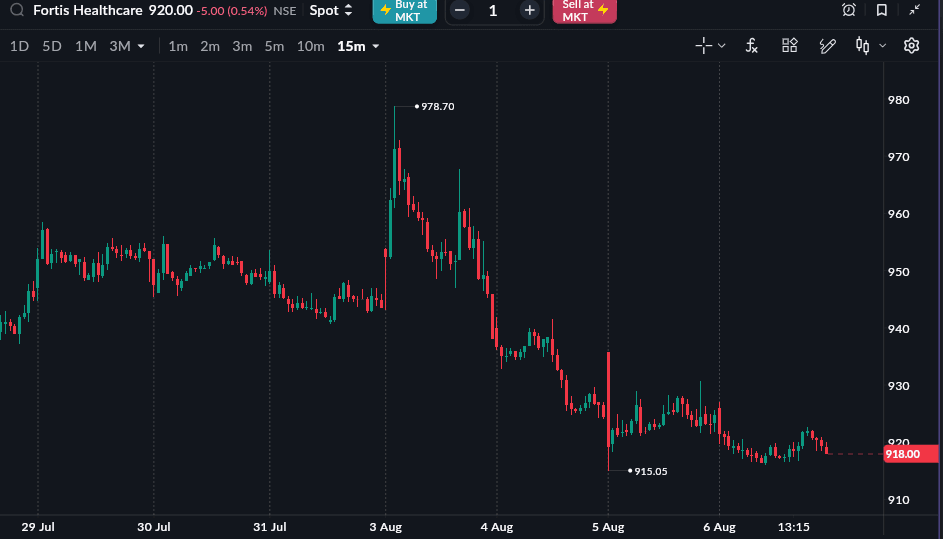Switch to the 15m interval
The width and height of the screenshot is (943, 539).
(x=351, y=46)
